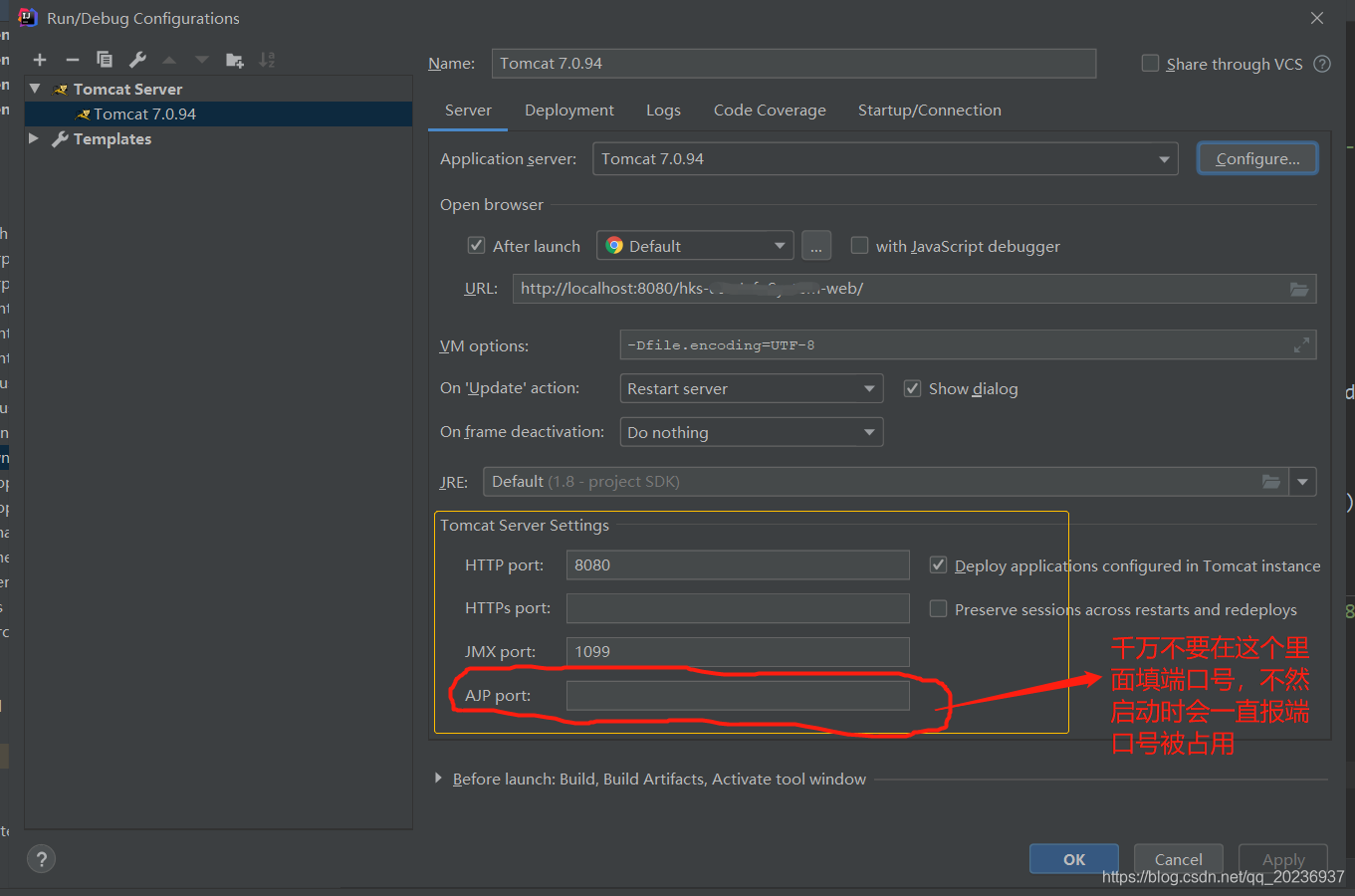Click the Tomcat Server Settings label

tap(525, 525)
